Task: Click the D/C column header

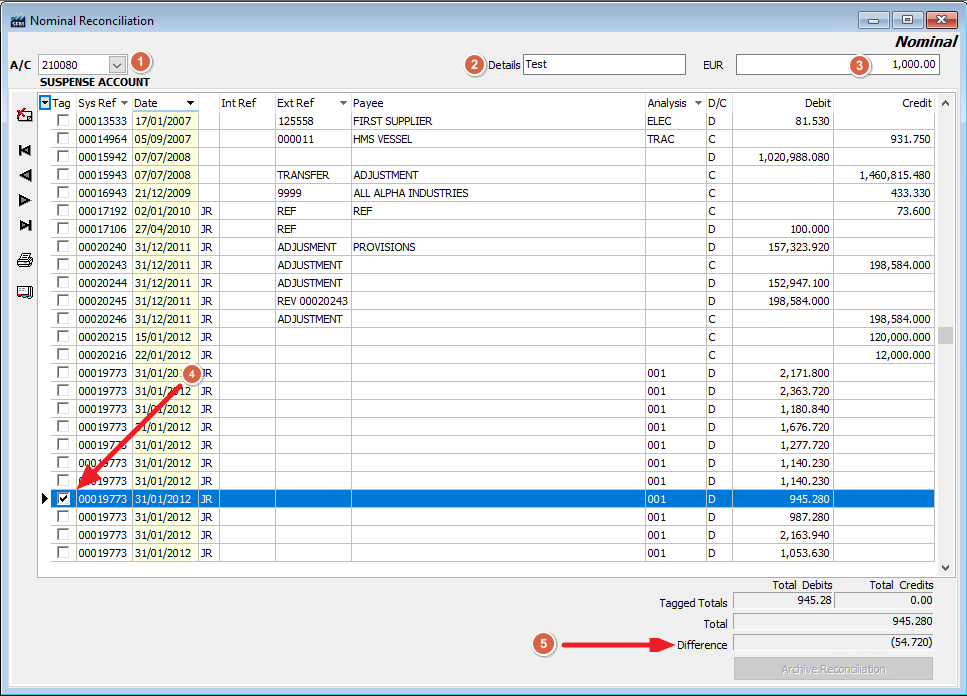Action: pyautogui.click(x=717, y=103)
